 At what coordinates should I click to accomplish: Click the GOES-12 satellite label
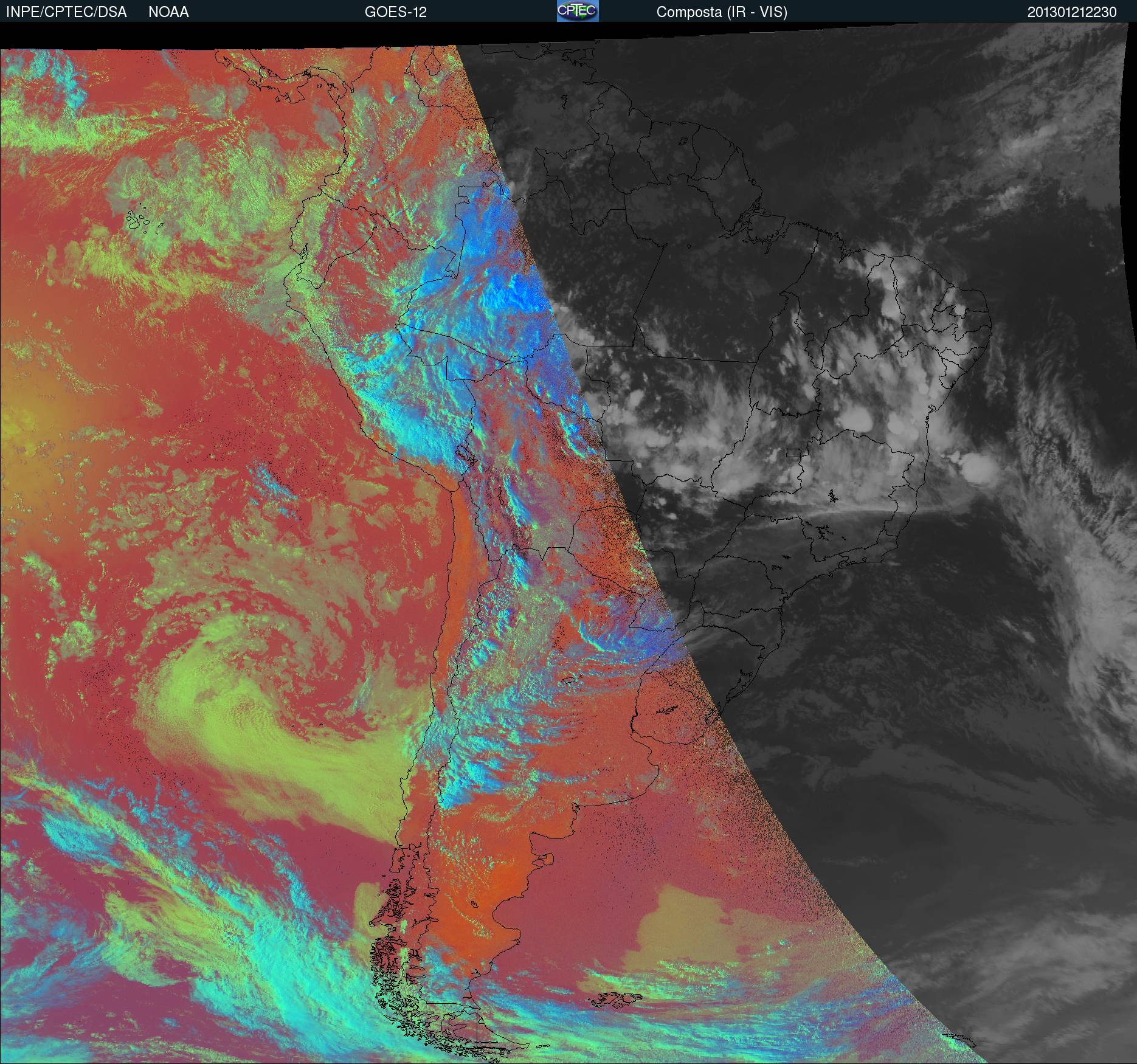[x=395, y=12]
